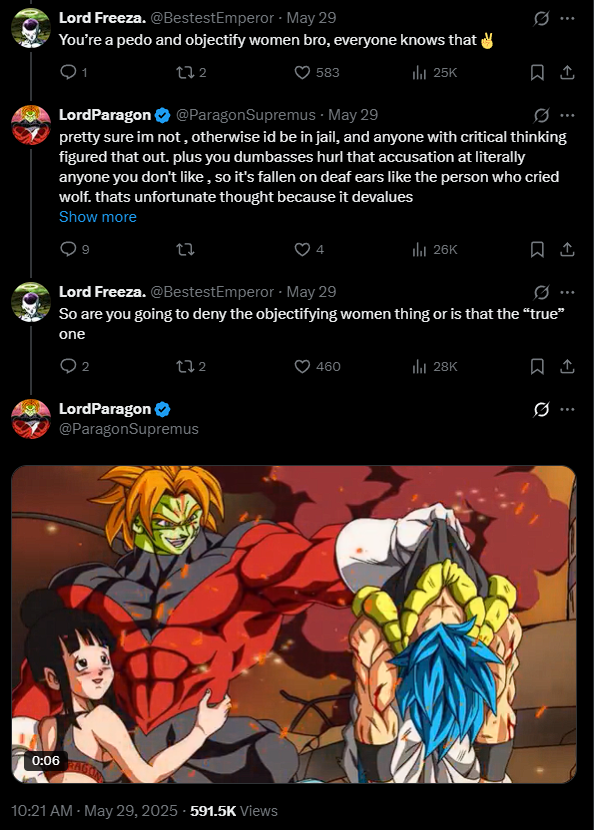The width and height of the screenshot is (594, 830).
Task: Open @ParagonSupremus handle on main post
Action: [x=129, y=429]
